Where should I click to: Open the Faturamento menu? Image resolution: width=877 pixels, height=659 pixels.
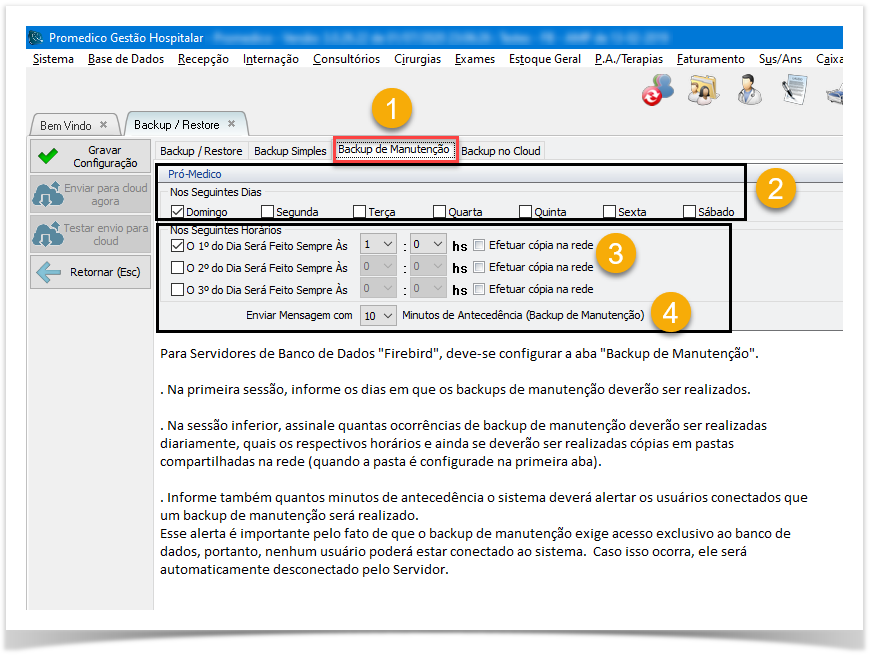click(x=710, y=59)
